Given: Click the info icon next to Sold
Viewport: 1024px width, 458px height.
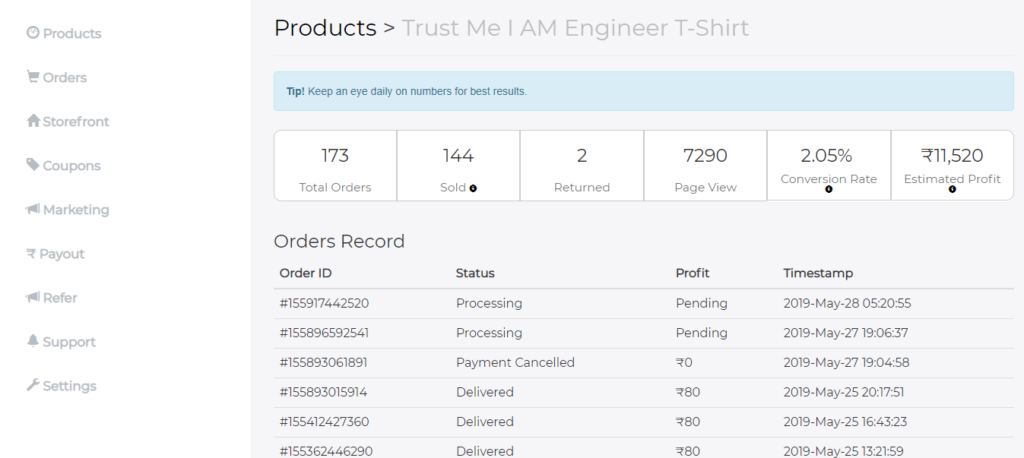Looking at the screenshot, I should click(x=473, y=188).
